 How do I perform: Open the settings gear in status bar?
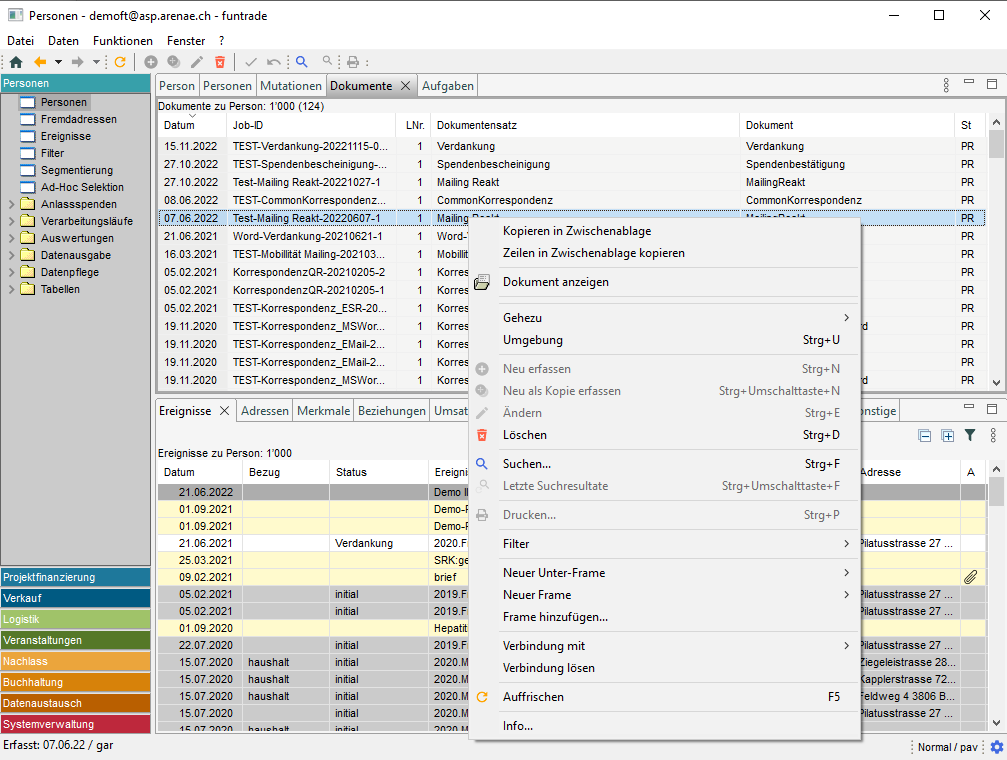pyautogui.click(x=996, y=748)
